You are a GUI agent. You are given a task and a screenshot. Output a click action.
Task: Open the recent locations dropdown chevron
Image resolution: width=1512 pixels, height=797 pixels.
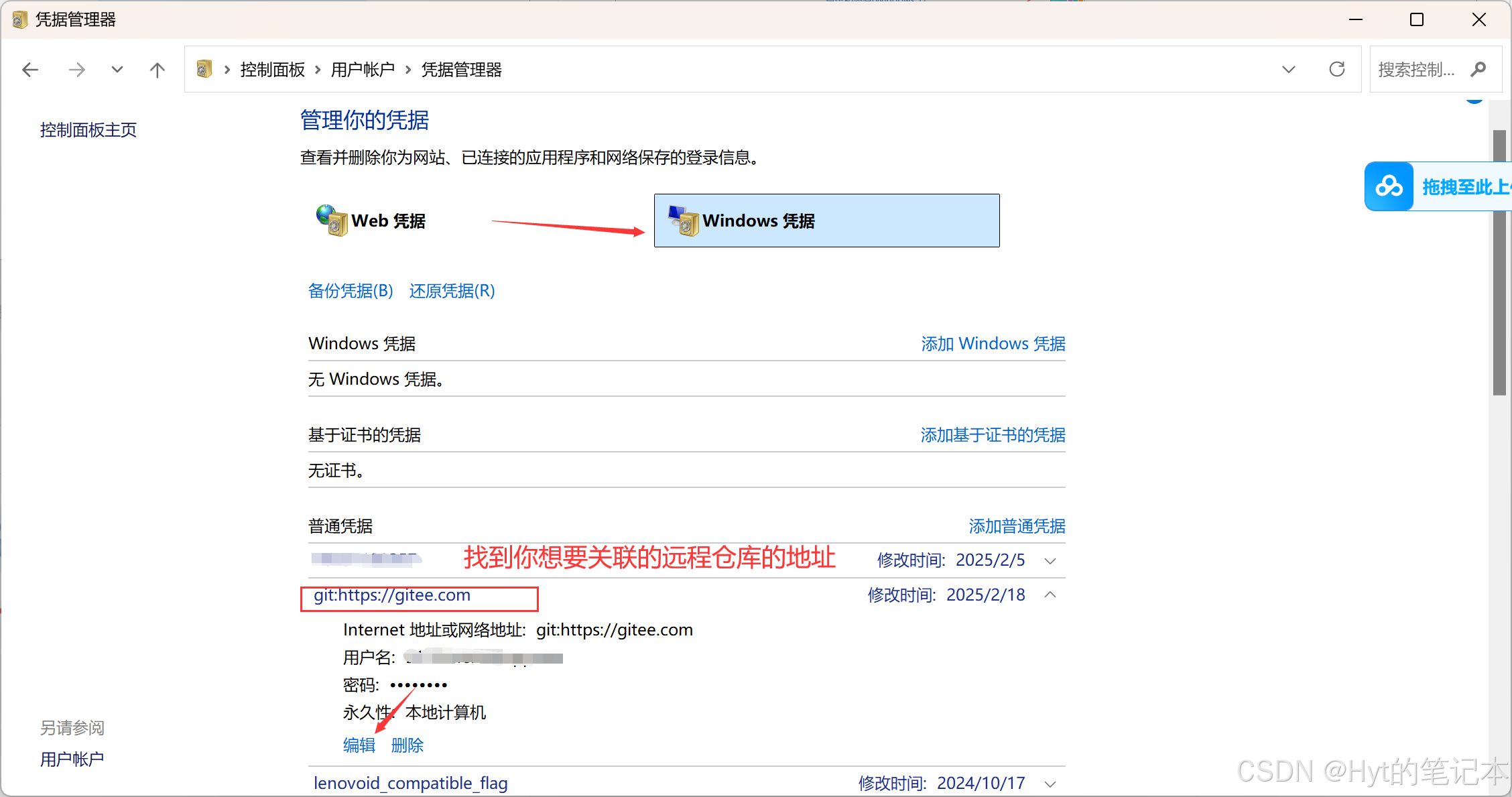coord(117,70)
